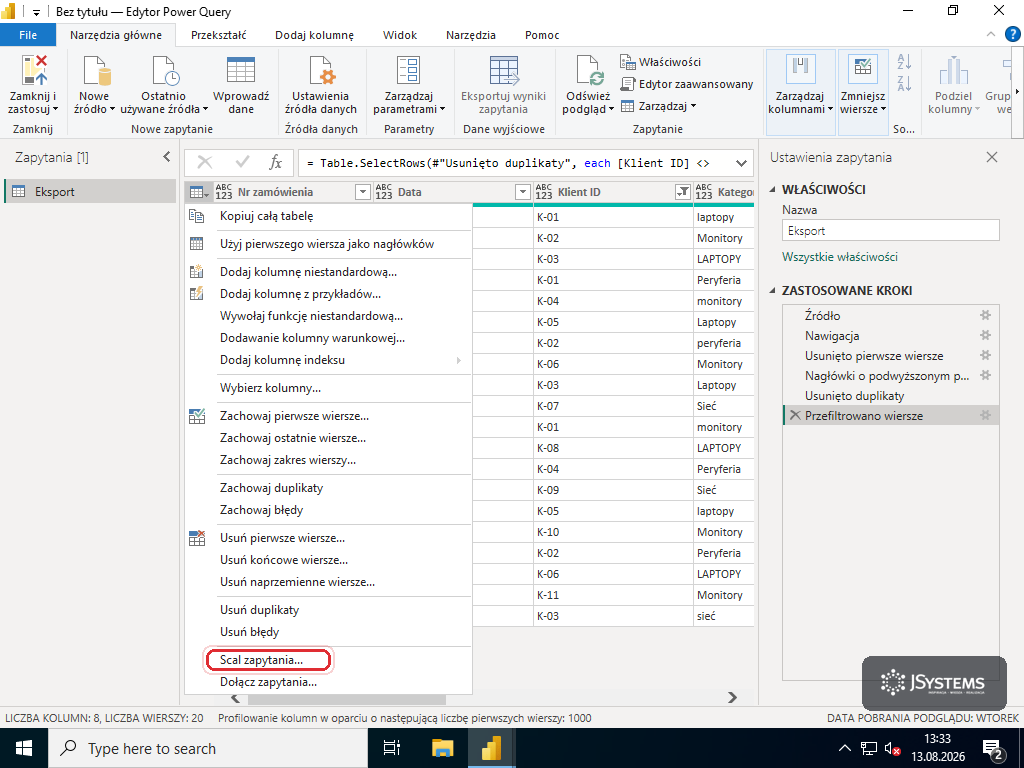Viewport: 1024px width, 768px height.
Task: Choose Dodaj kolumnę z przykładów
Action: coord(328,294)
